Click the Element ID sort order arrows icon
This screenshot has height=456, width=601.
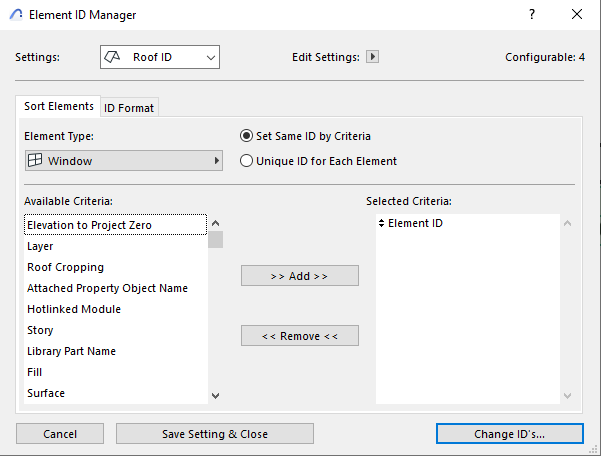tap(381, 223)
